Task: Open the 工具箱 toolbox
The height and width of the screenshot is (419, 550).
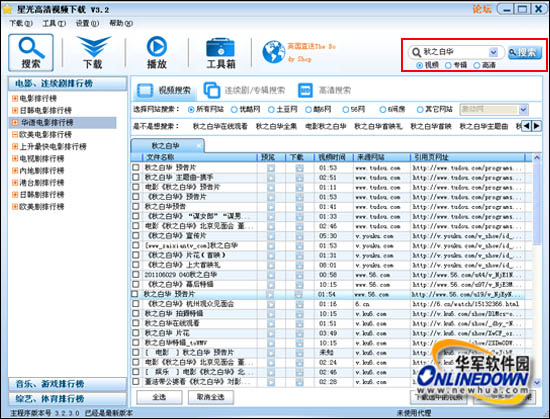Action: [x=221, y=53]
